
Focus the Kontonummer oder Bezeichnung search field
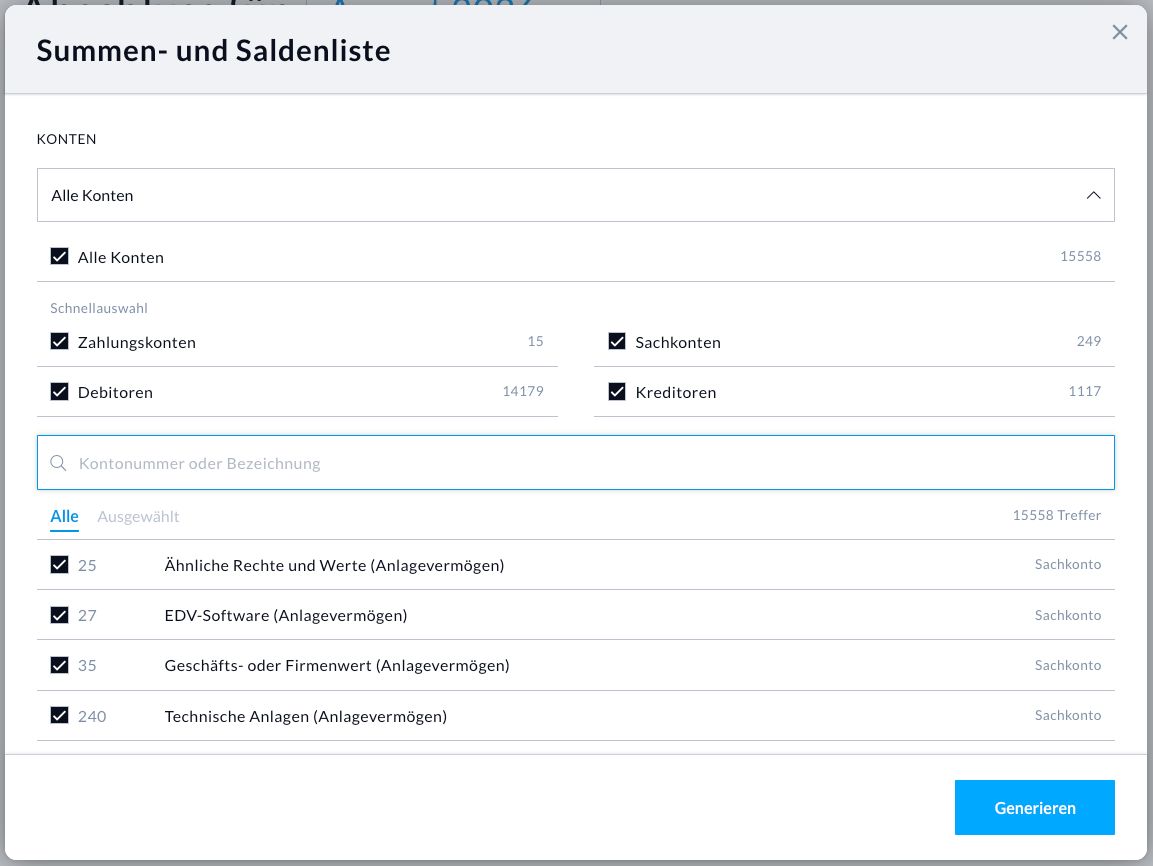pos(576,462)
